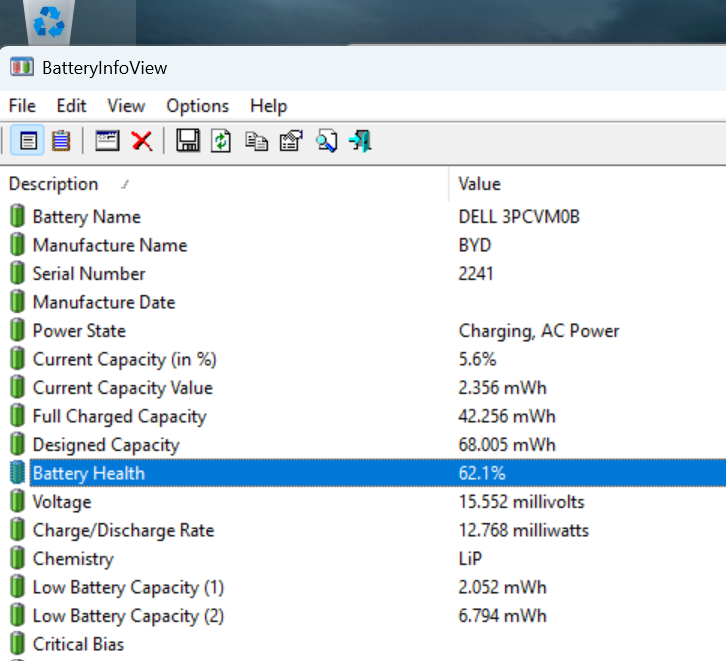Screen dimensions: 726x661
Task: Select the Charge/Discharge Rate row
Action: [363, 530]
